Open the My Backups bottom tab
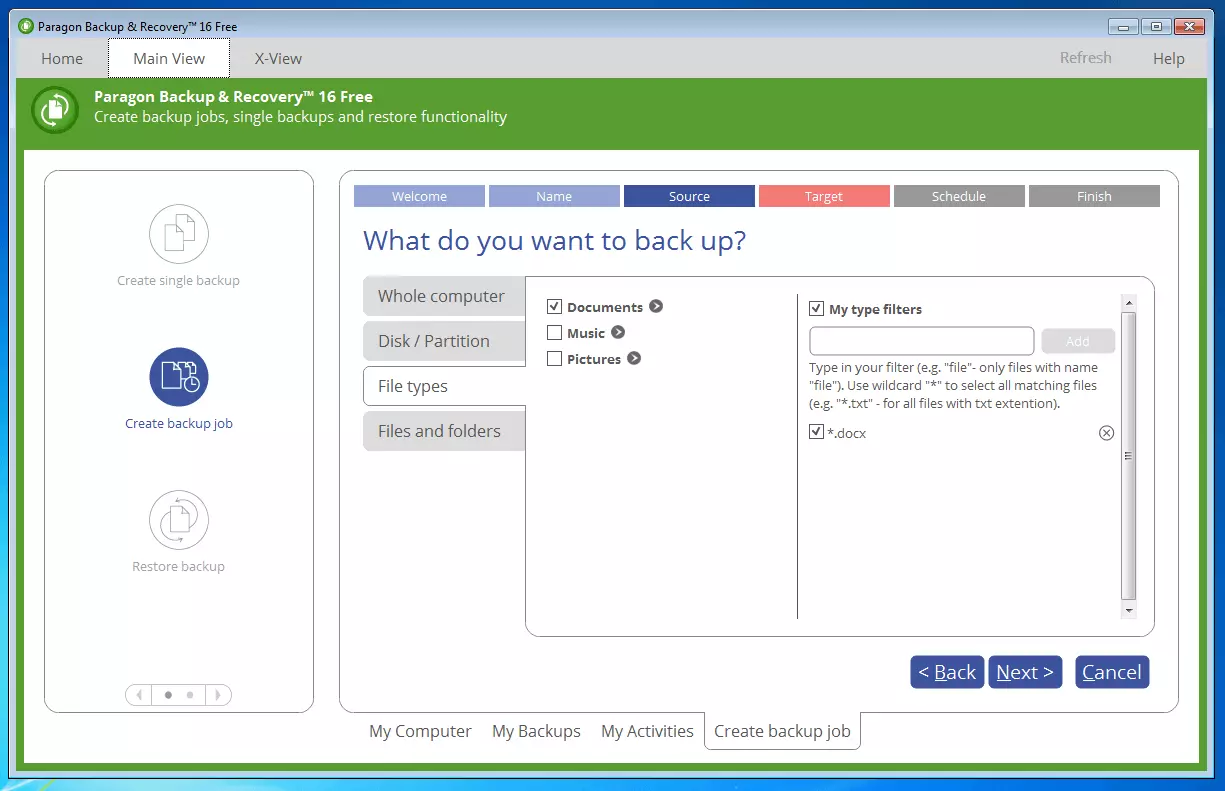 pyautogui.click(x=536, y=731)
